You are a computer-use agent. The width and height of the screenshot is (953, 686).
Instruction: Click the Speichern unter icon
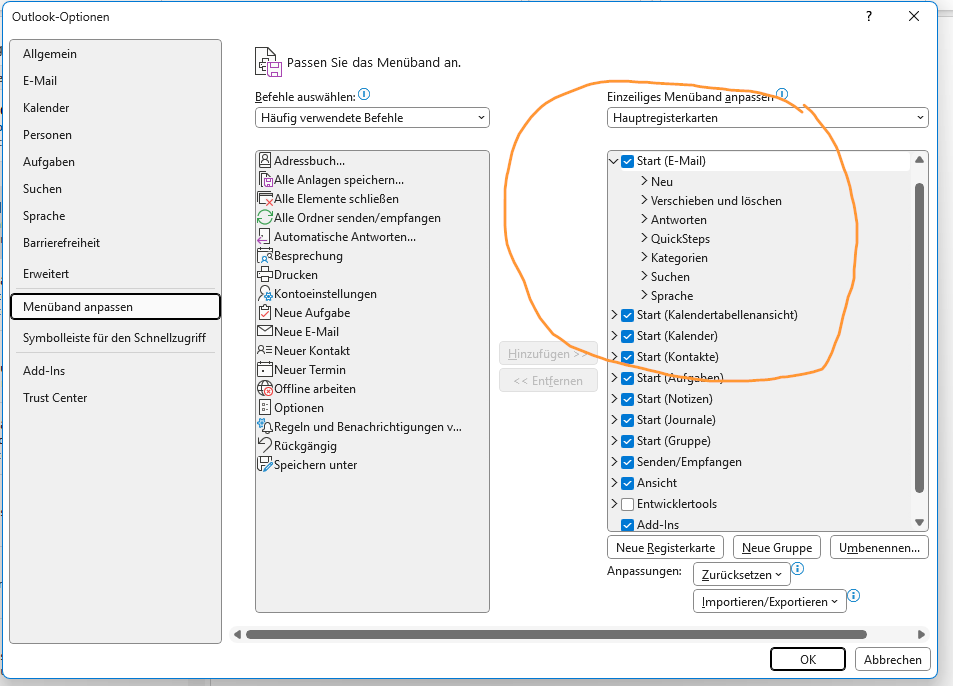tap(265, 464)
